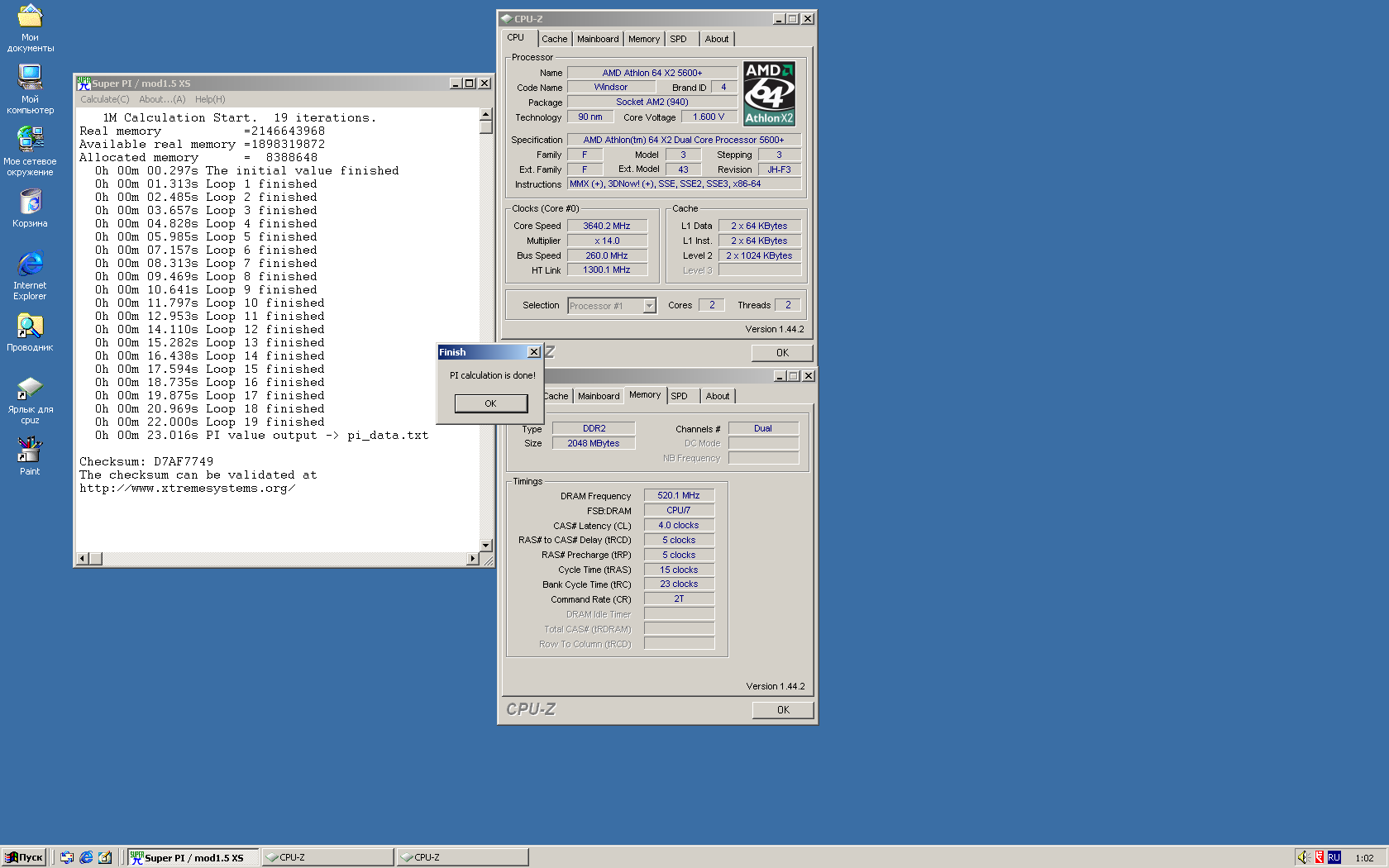
Task: Open the Мои документы desktop icon
Action: click(30, 27)
